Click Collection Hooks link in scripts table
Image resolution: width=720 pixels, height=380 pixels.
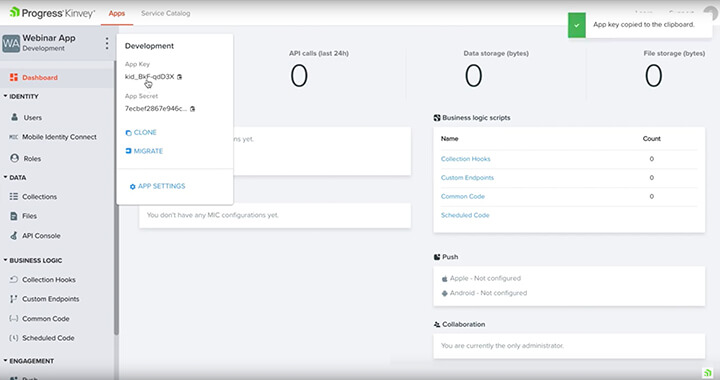tap(465, 159)
